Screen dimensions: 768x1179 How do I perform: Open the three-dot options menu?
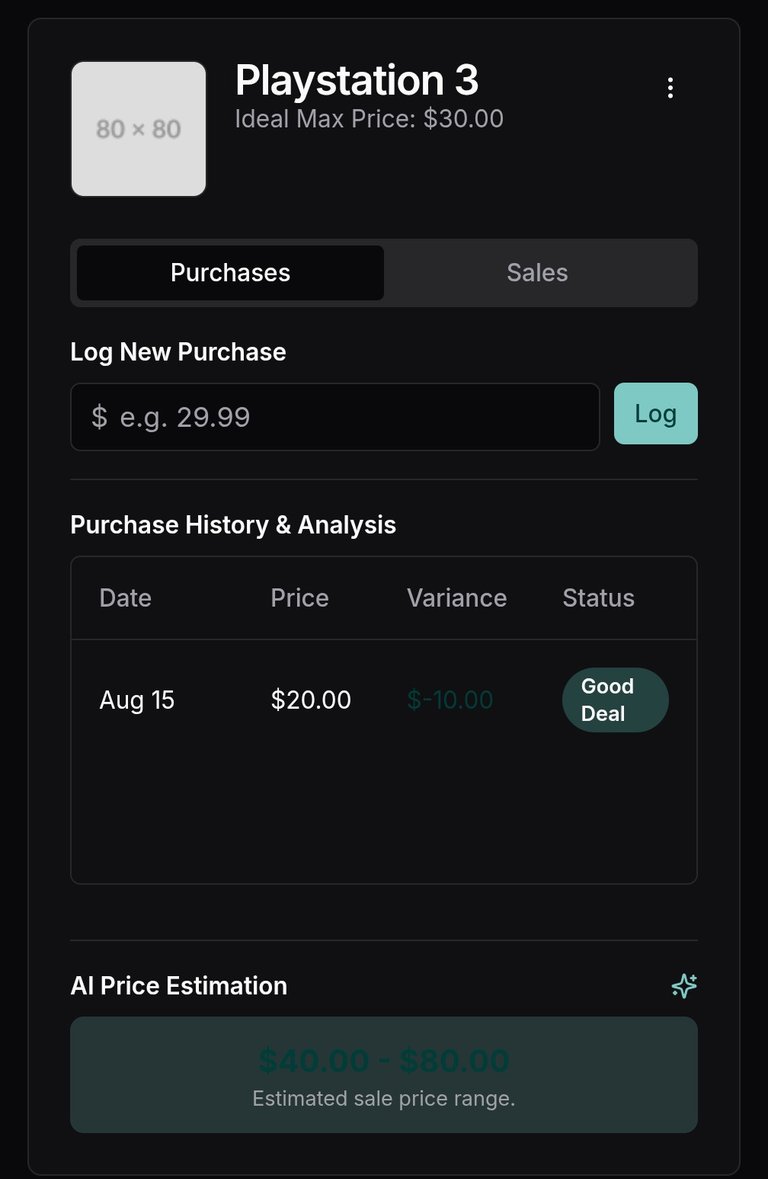click(x=669, y=88)
